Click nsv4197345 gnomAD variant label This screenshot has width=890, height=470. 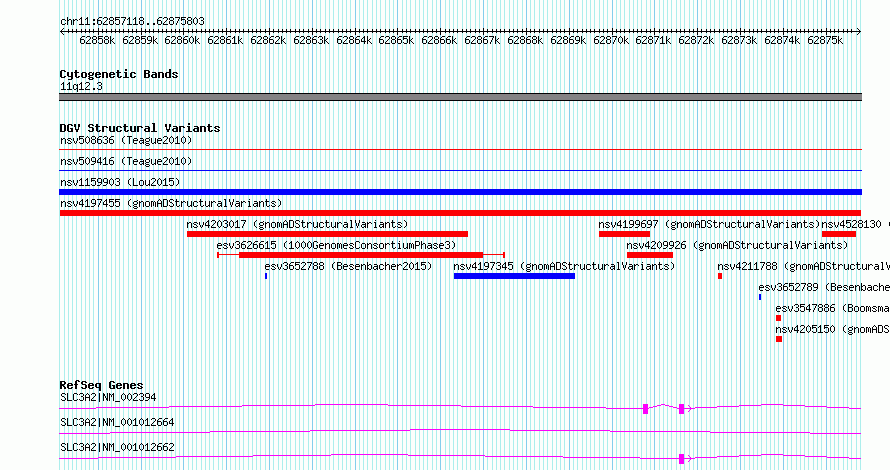(x=564, y=266)
